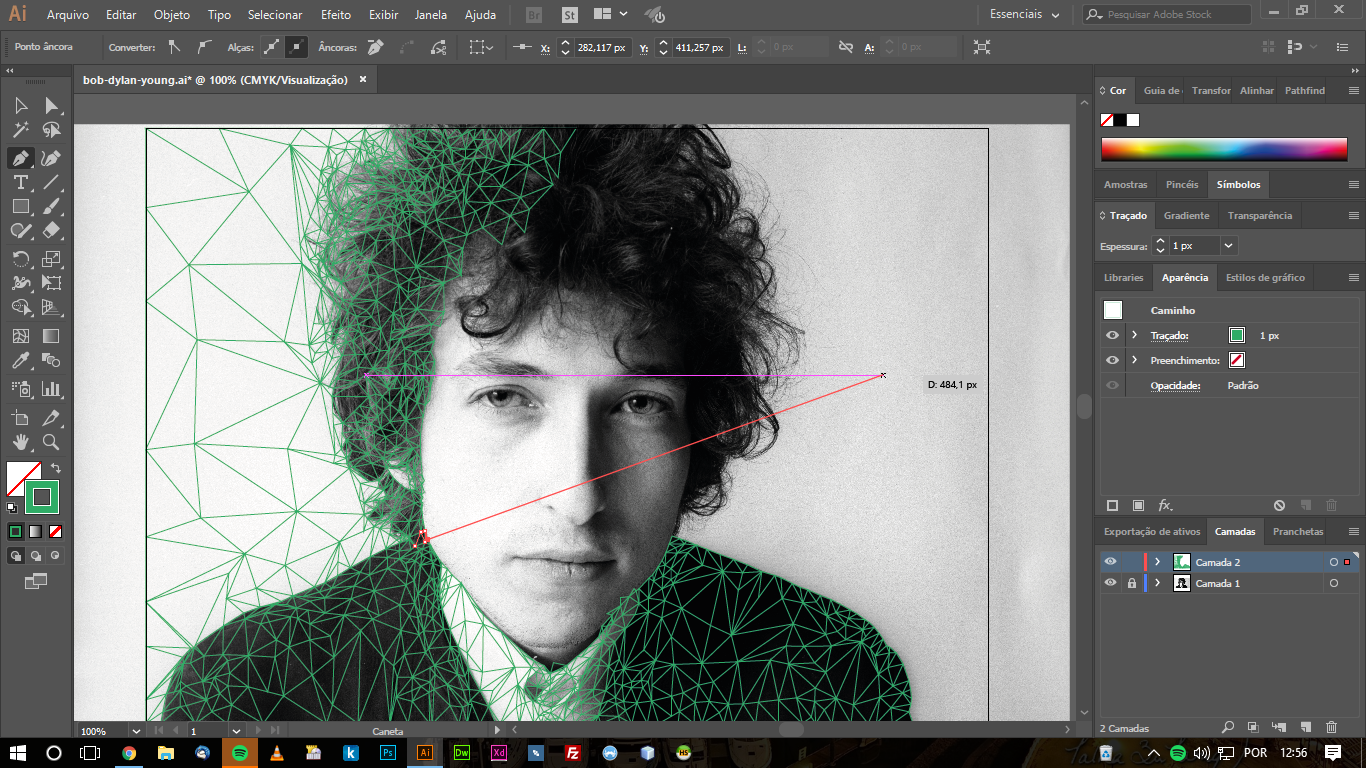Open the Amostras tab
1366x768 pixels.
click(x=1125, y=185)
